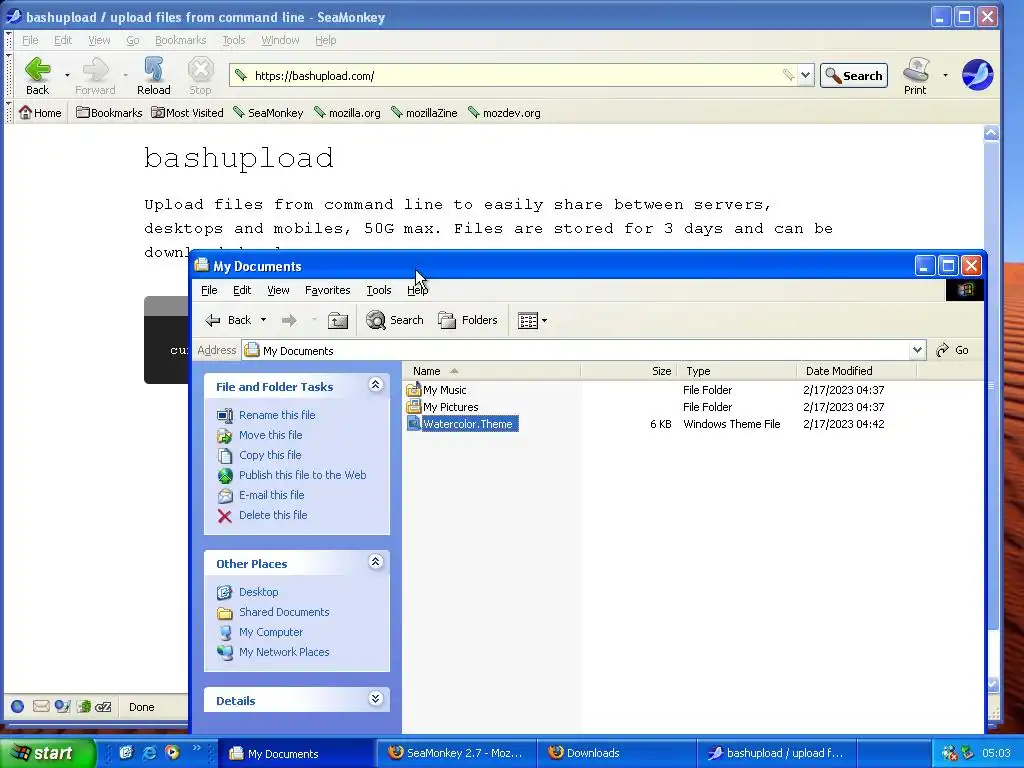1024x768 pixels.
Task: Open My Documents File menu
Action: click(209, 290)
